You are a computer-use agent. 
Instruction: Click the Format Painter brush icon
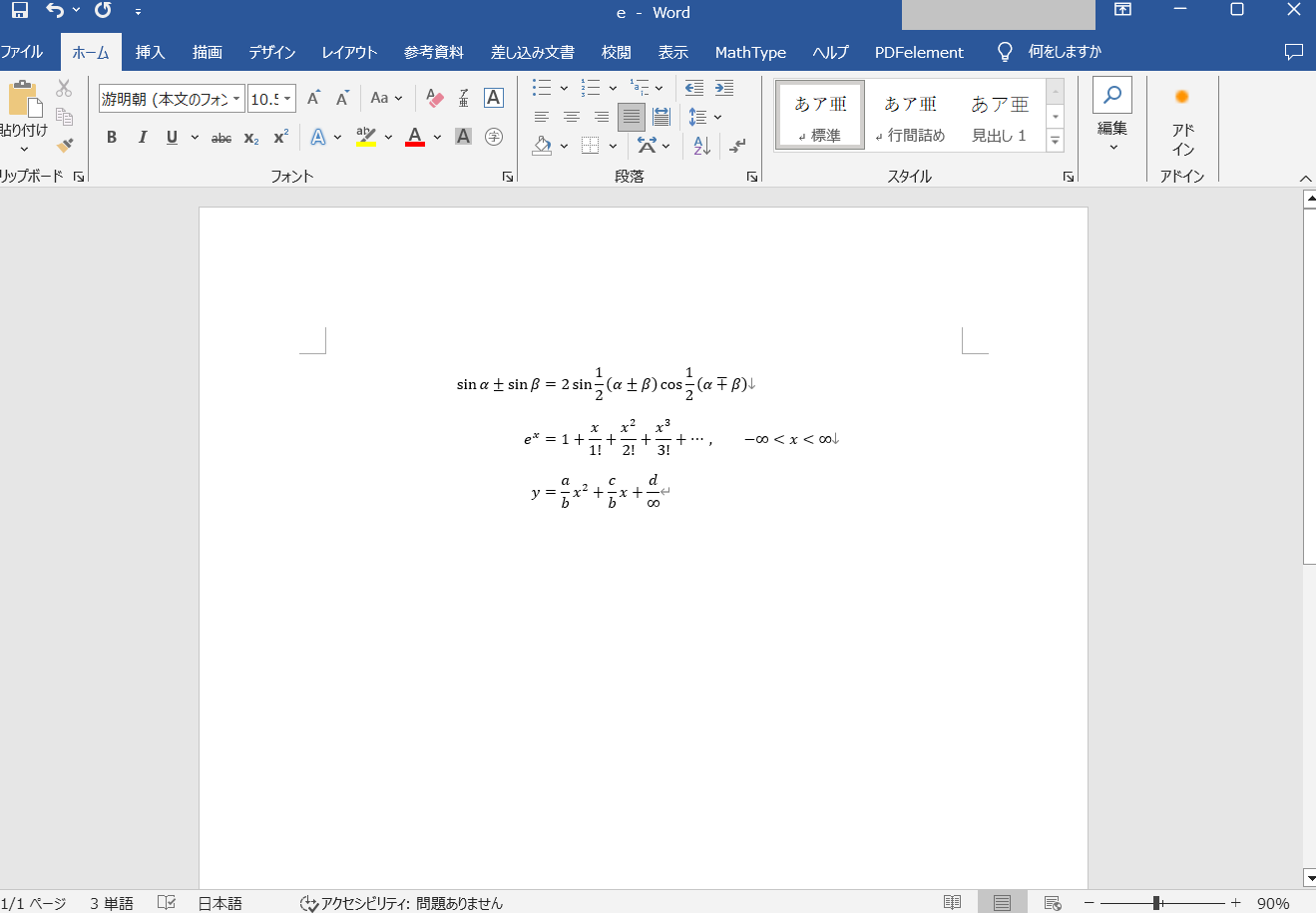[x=65, y=145]
